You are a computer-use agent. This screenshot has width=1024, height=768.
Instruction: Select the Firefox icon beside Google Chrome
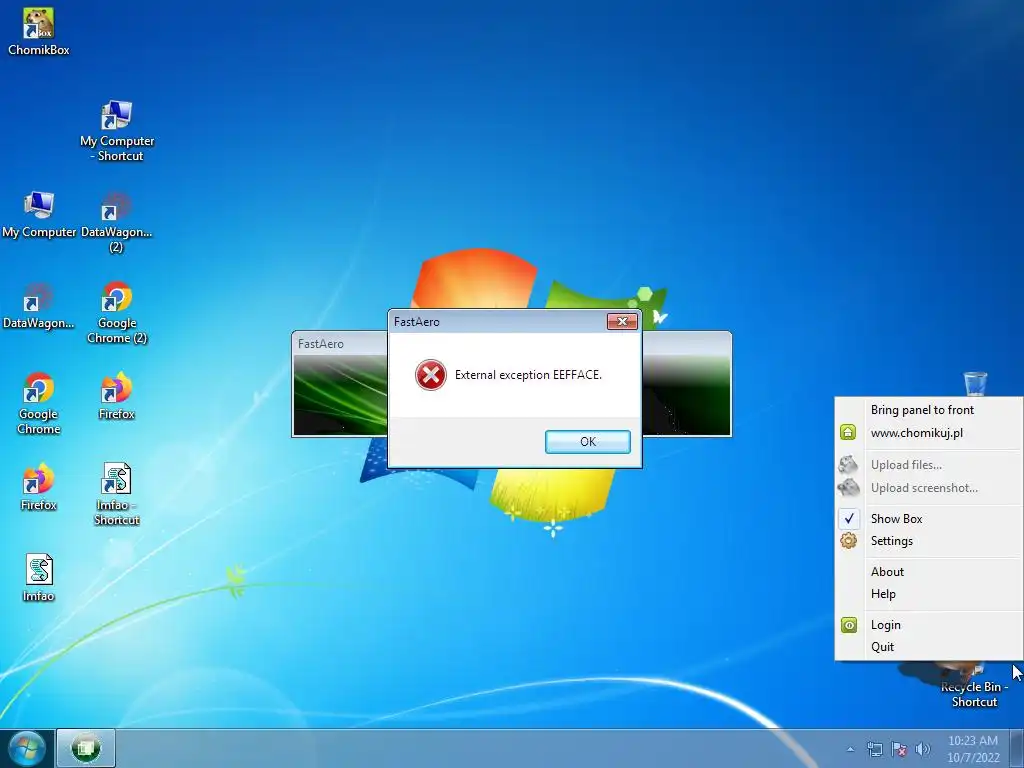click(x=116, y=396)
